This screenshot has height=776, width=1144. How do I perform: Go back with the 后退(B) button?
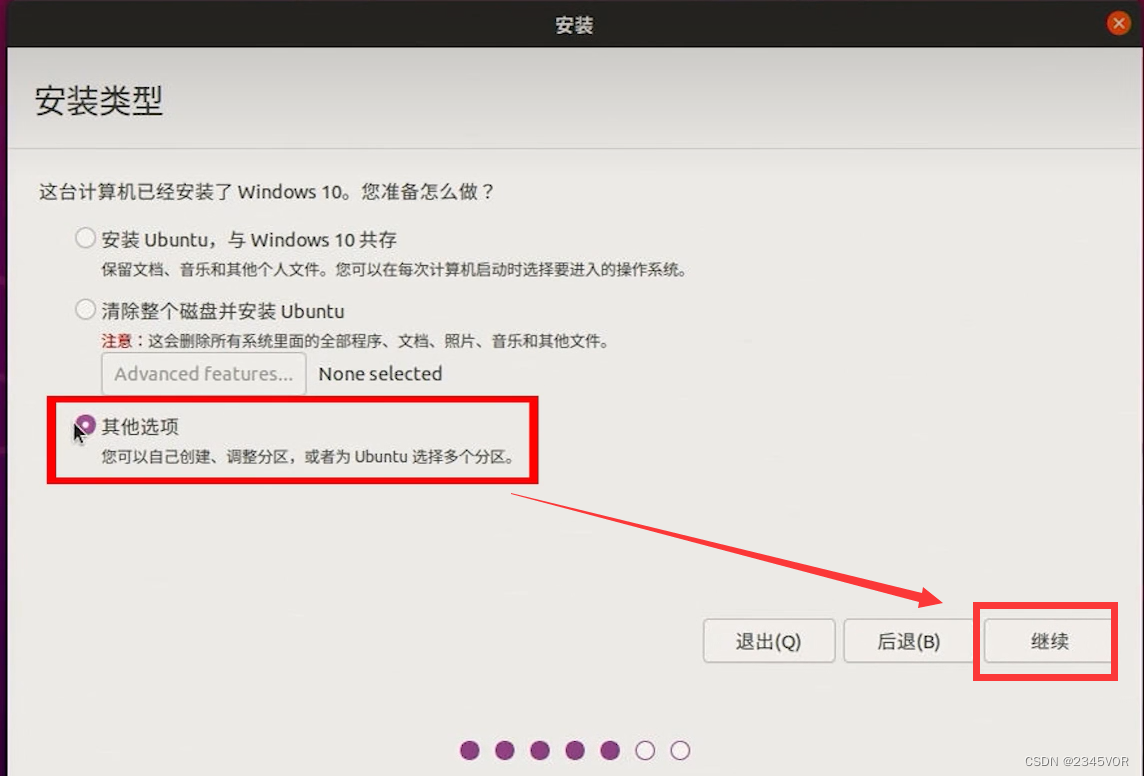tap(909, 641)
